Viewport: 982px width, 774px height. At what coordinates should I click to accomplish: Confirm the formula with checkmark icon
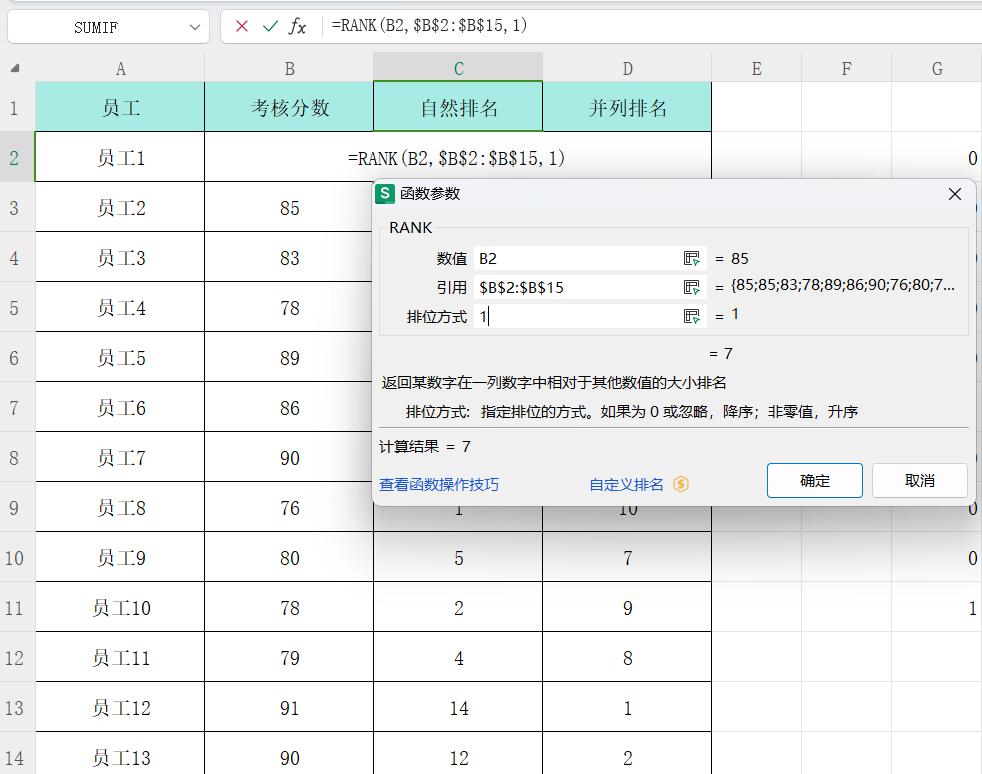pyautogui.click(x=270, y=26)
